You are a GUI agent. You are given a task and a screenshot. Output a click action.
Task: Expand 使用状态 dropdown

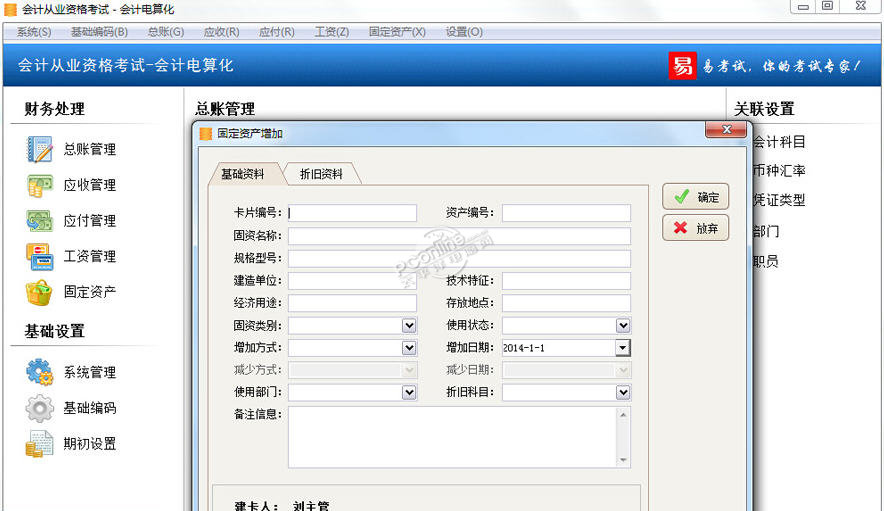(x=623, y=325)
